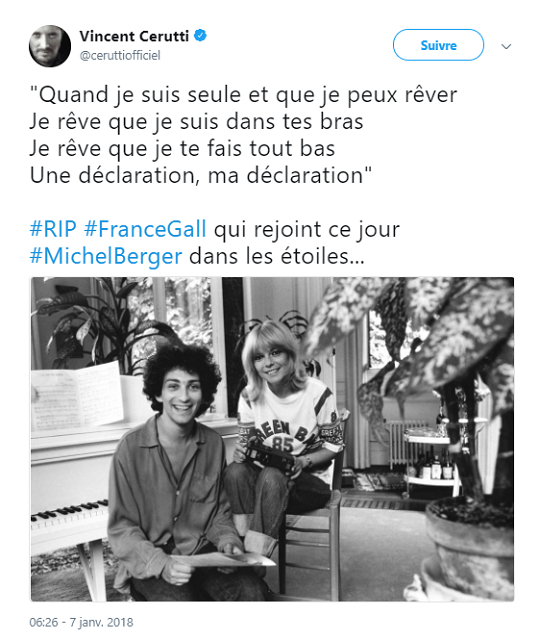Click the text "dans les étoiles..."
Screen dimensions: 539x640
(x=277, y=256)
